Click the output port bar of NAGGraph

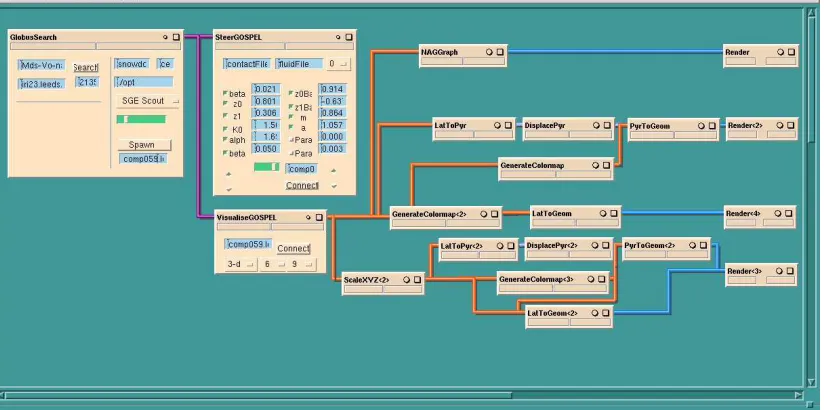point(483,62)
